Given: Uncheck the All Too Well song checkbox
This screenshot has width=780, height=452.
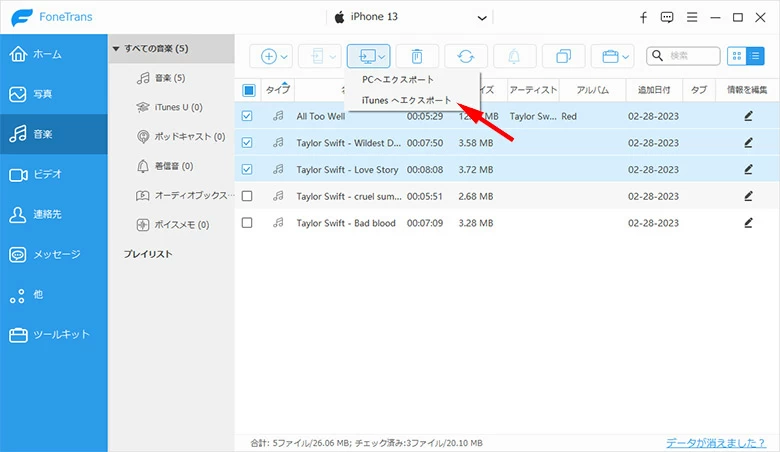Looking at the screenshot, I should 247,116.
